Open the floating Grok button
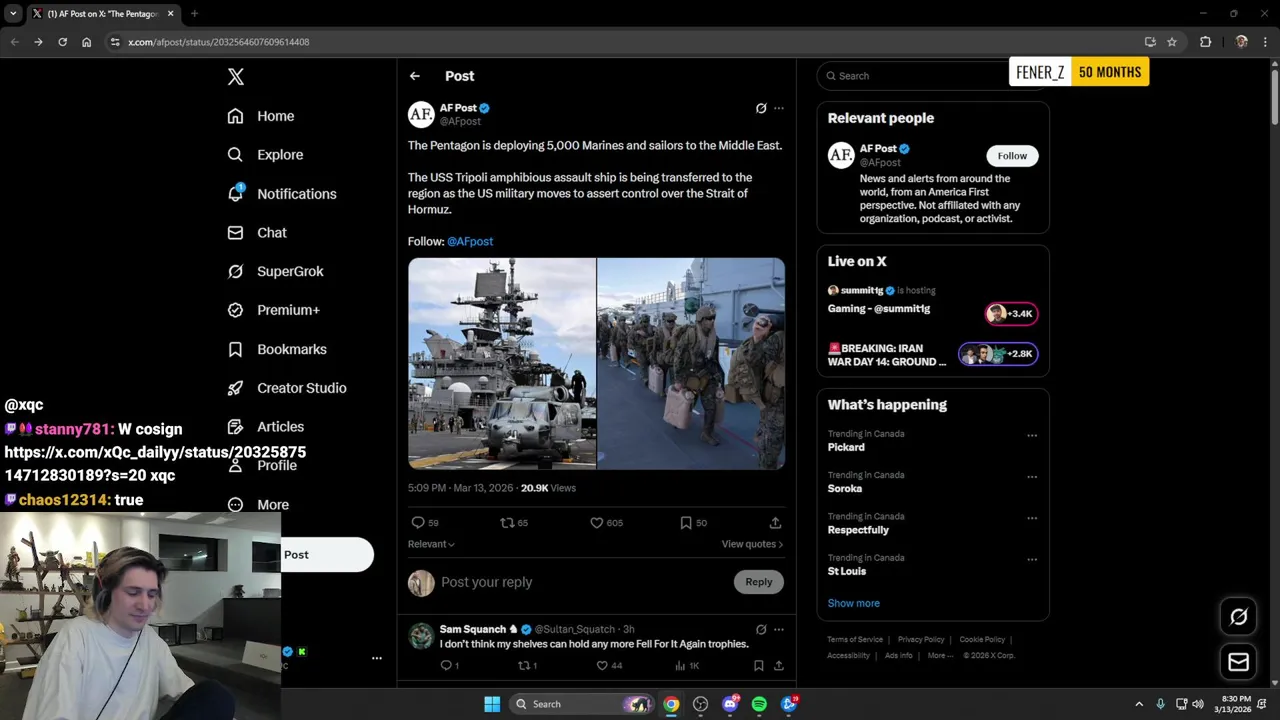 [x=1238, y=617]
